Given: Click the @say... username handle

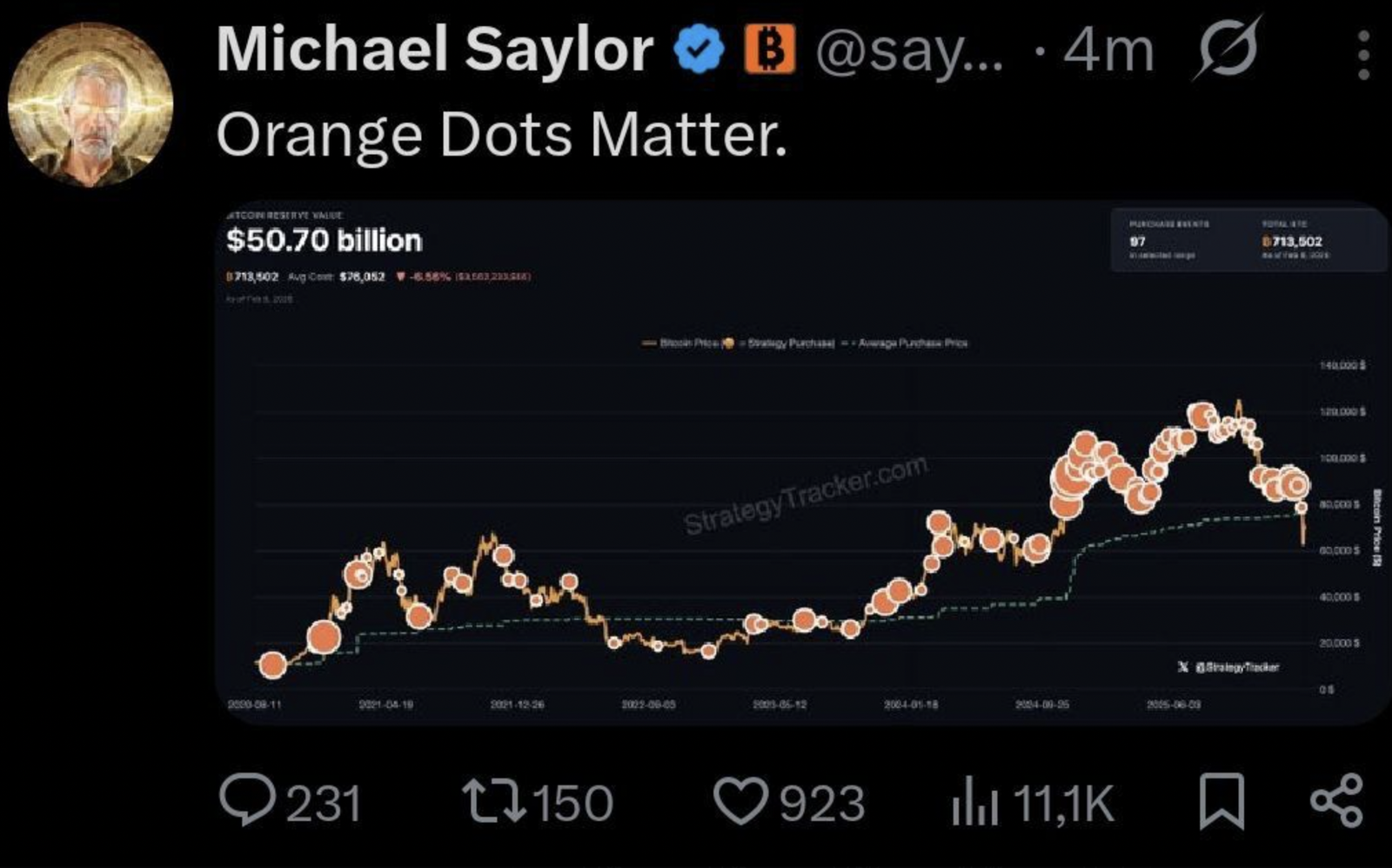Looking at the screenshot, I should tap(908, 52).
